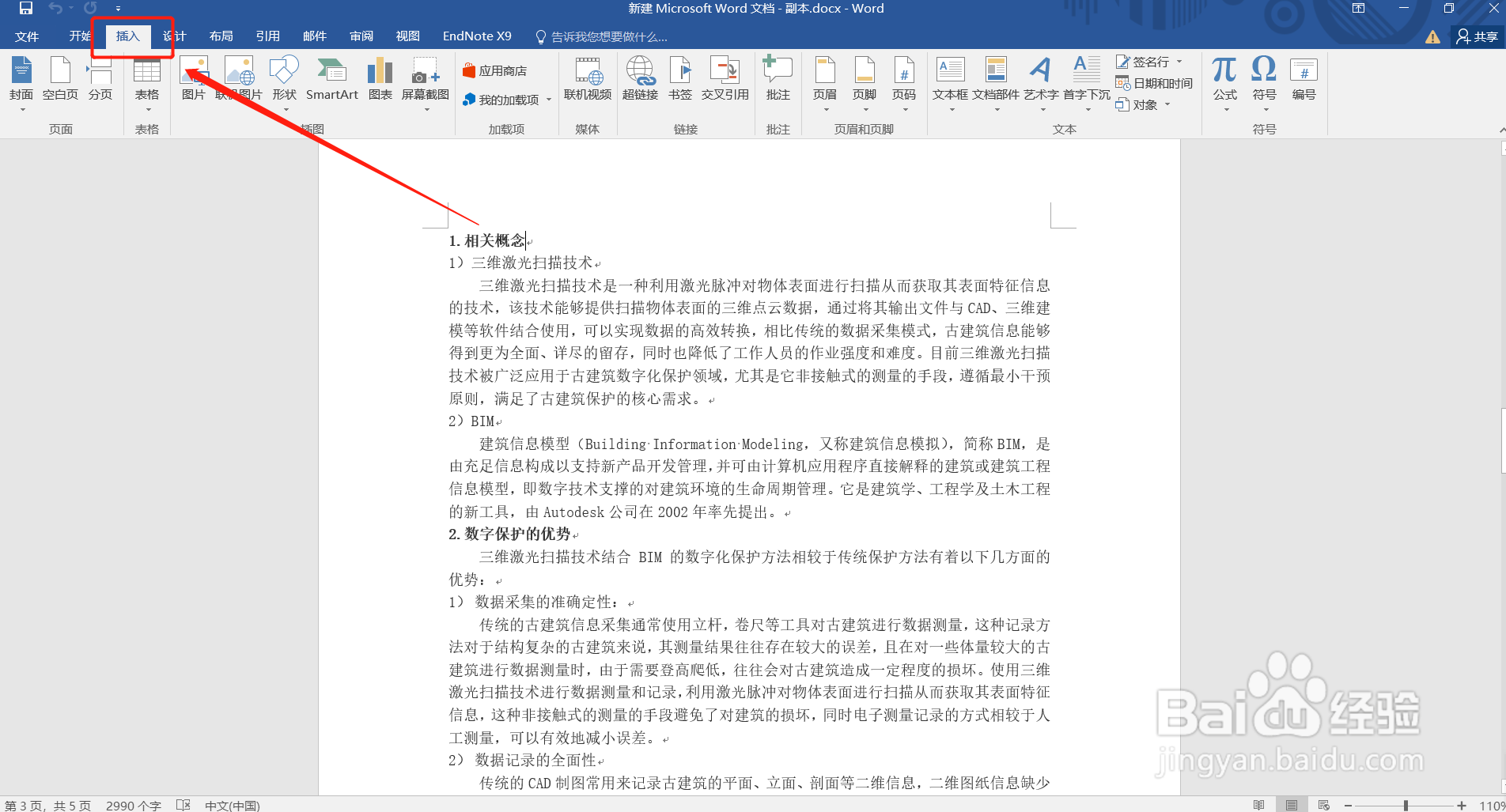
Task: Open the table (表格) insert menu
Action: [x=147, y=82]
